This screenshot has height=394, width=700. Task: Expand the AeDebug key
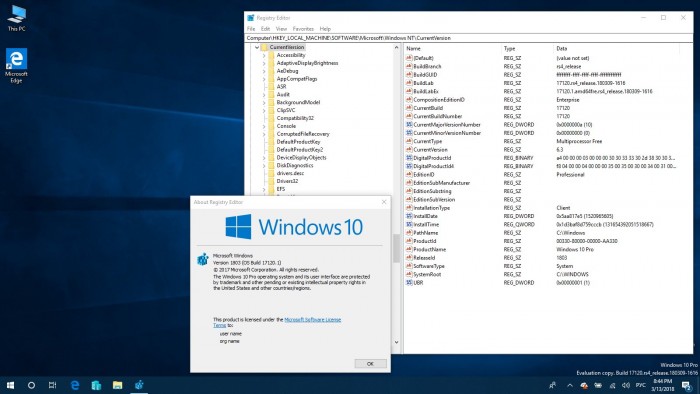[x=264, y=71]
